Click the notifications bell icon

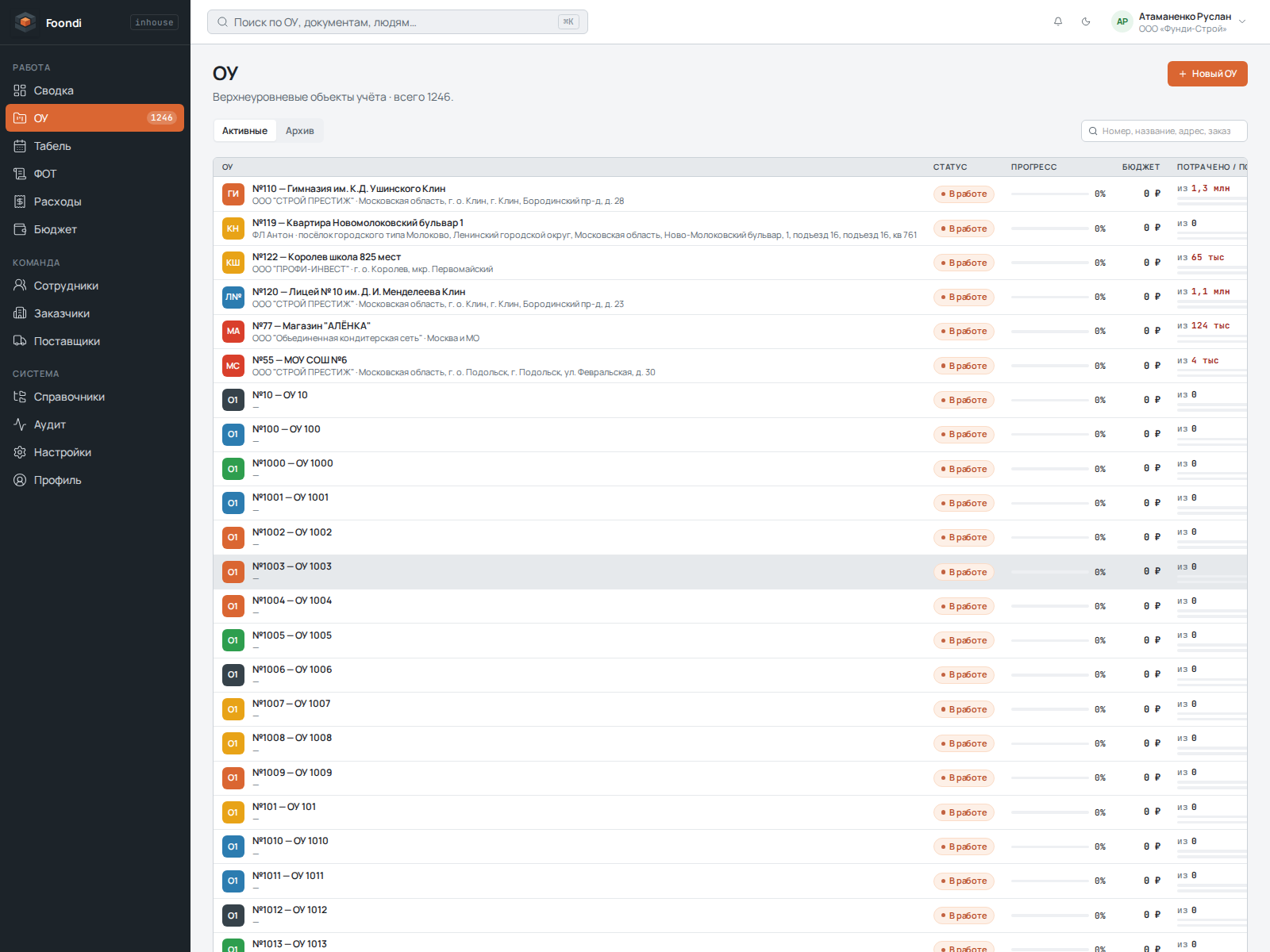coord(1058,21)
